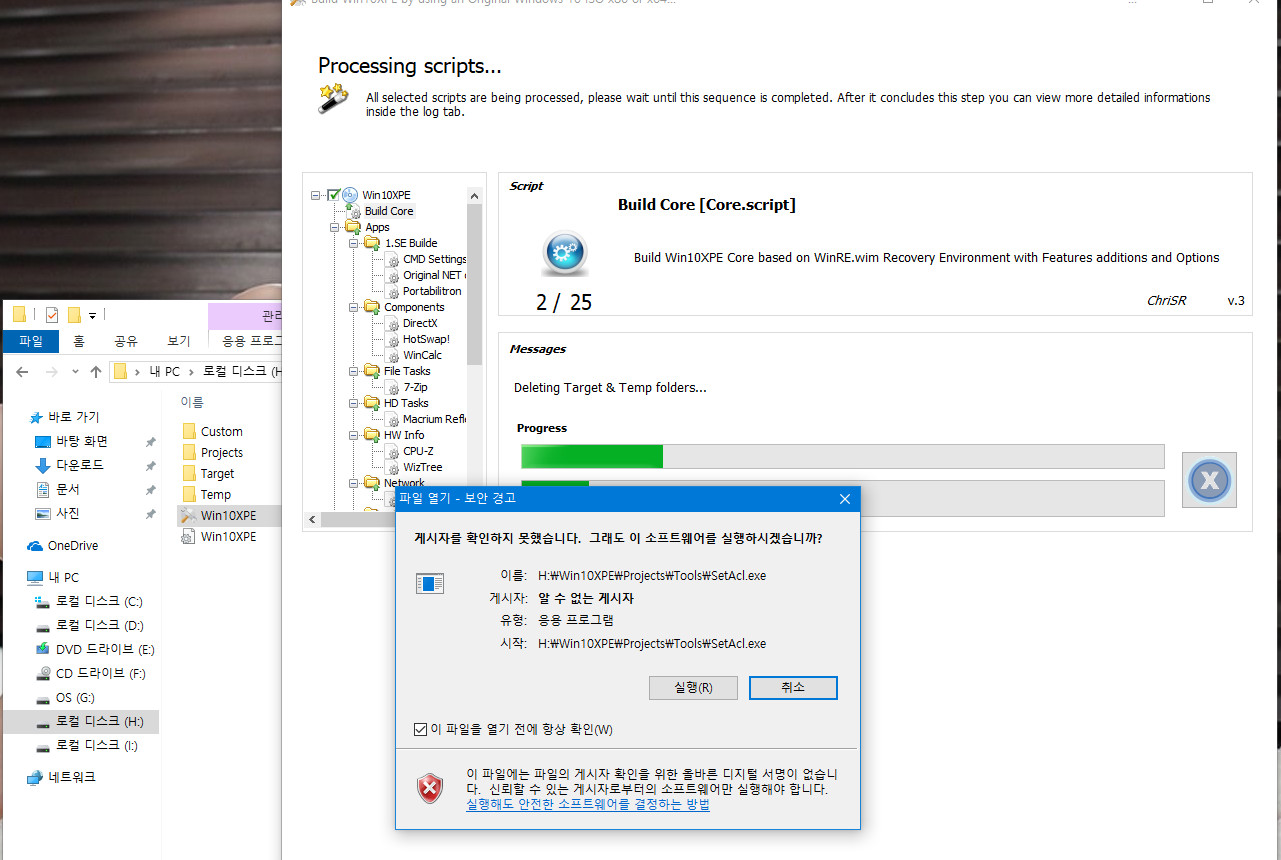The height and width of the screenshot is (860, 1281).
Task: Click the Portabilitron script icon
Action: coord(393,291)
